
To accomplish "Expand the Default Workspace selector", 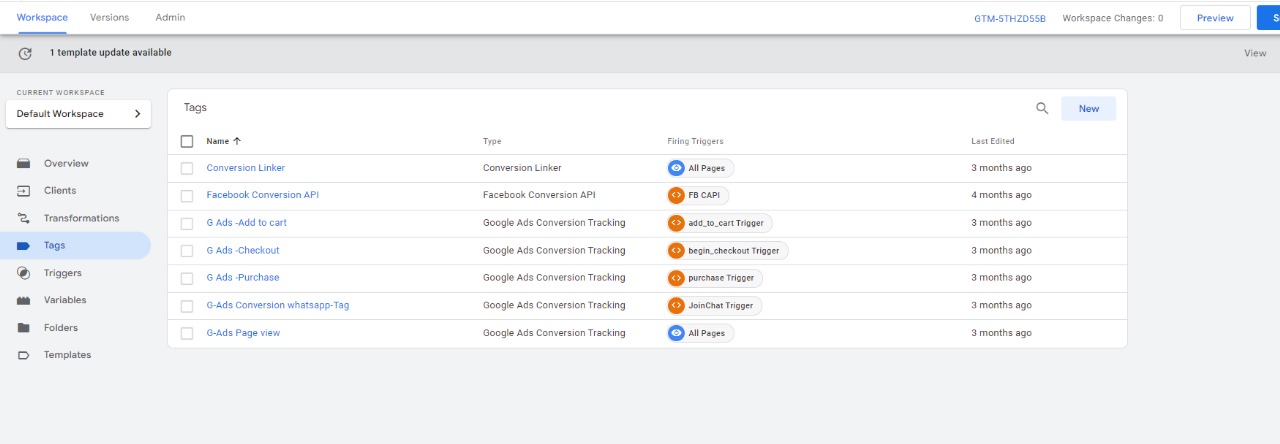I will (x=78, y=114).
